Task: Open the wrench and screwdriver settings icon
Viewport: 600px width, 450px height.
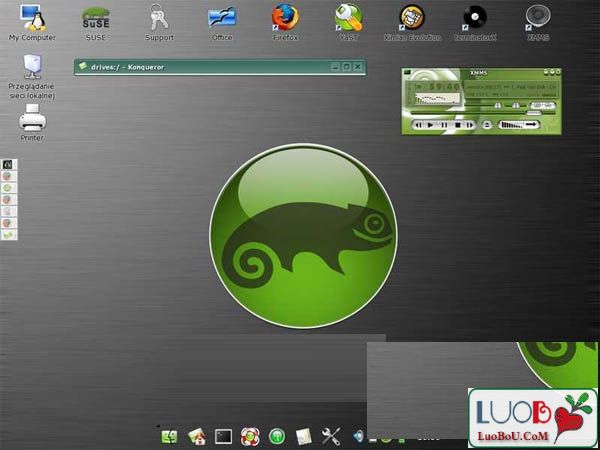Action: 331,437
